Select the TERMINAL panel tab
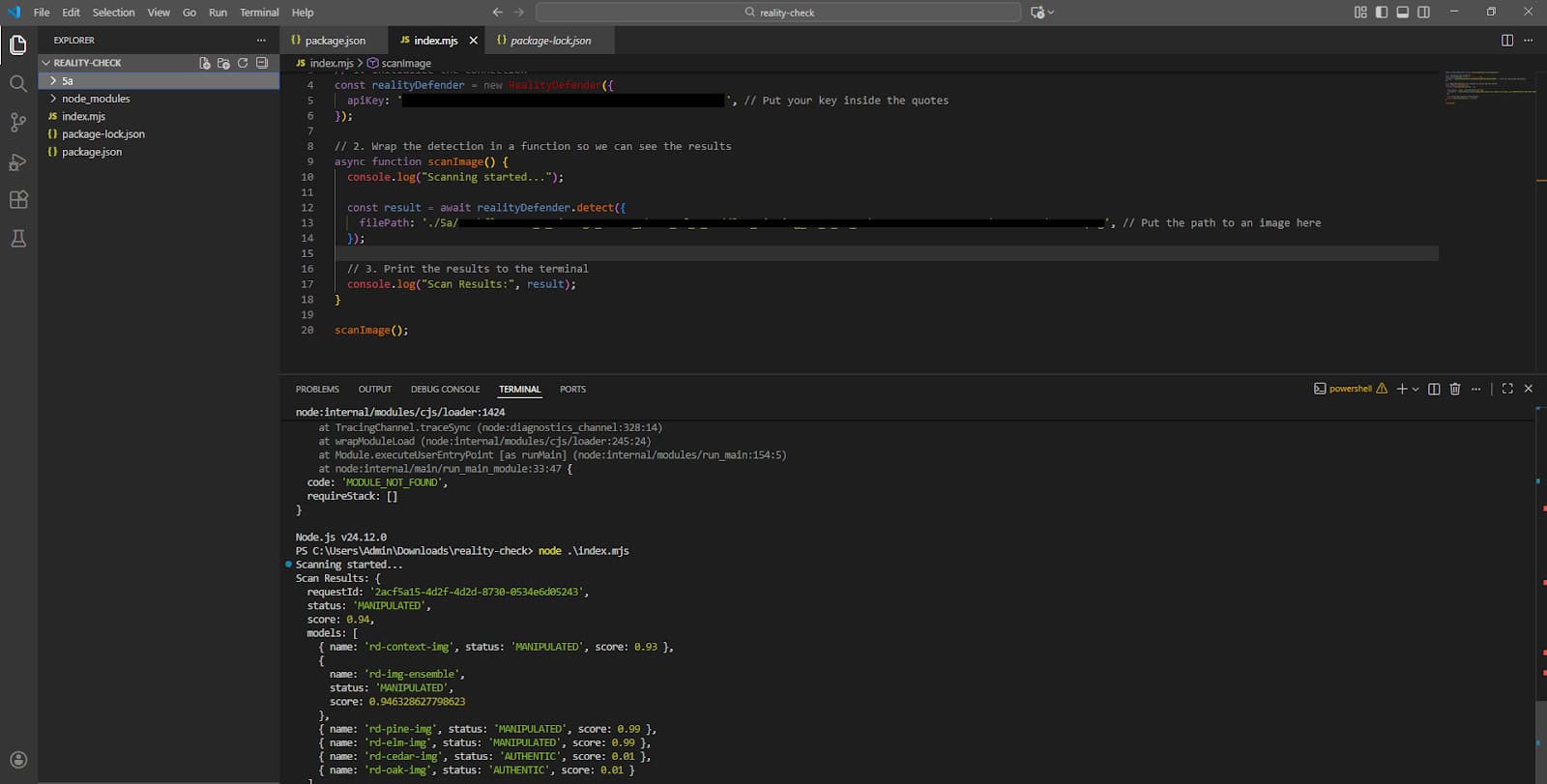This screenshot has width=1547, height=784. (519, 390)
